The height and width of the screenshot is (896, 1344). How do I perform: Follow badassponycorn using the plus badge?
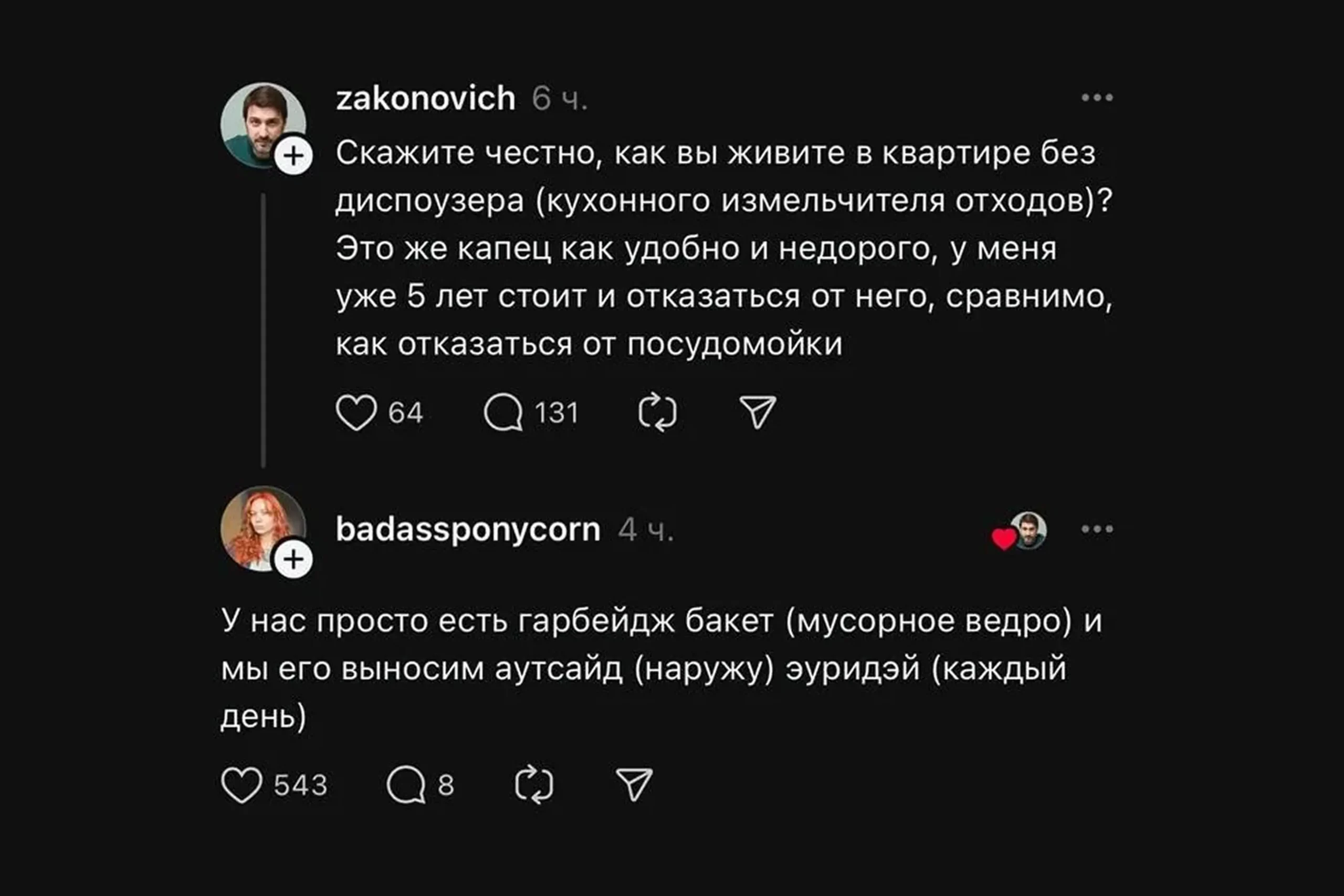coord(293,559)
